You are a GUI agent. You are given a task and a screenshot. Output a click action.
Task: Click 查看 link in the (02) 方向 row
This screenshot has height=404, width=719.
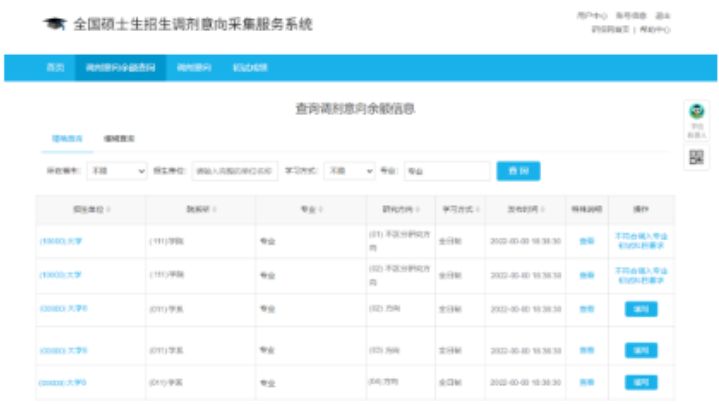(x=586, y=309)
